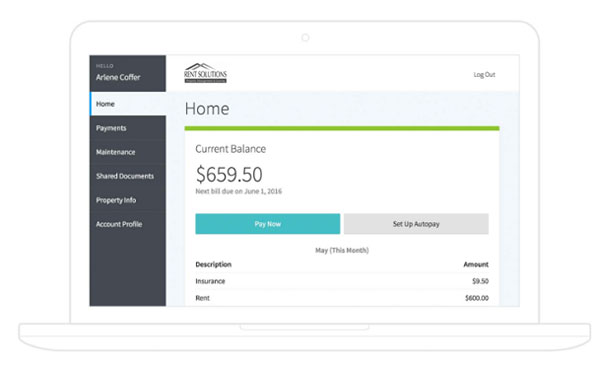
Task: Click the $600.00 rent amount
Action: tap(477, 298)
